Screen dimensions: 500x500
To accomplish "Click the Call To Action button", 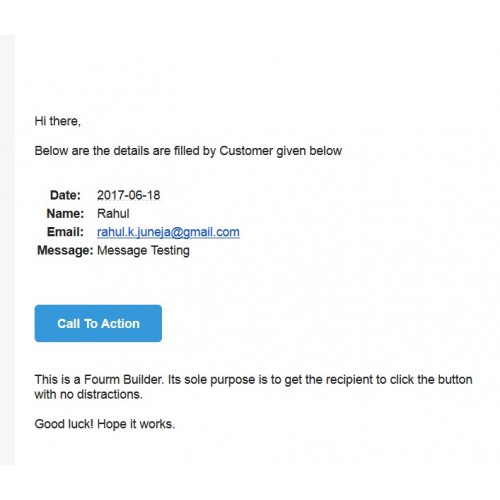I will [98, 323].
